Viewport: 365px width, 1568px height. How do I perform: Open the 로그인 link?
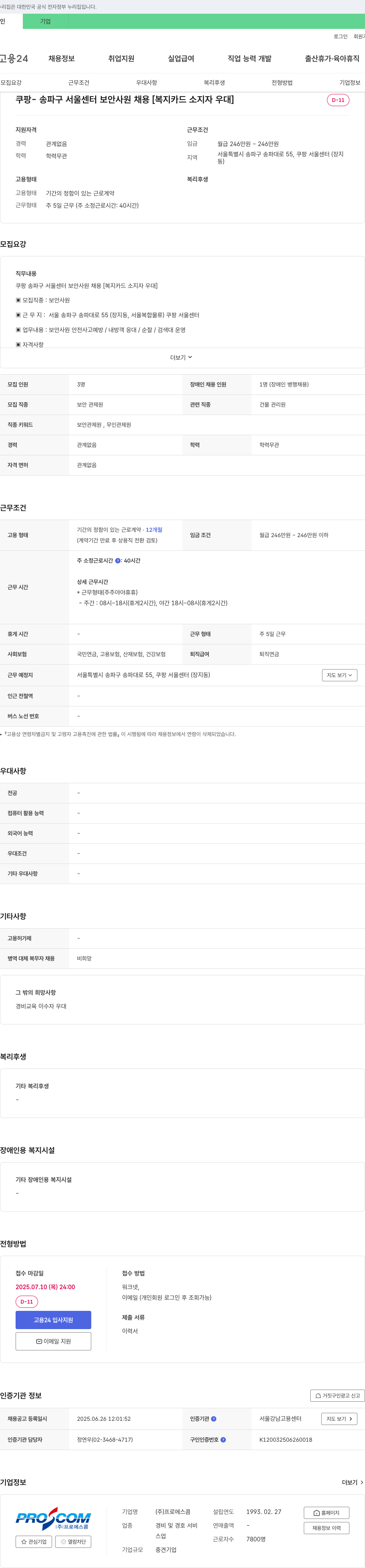click(x=340, y=37)
